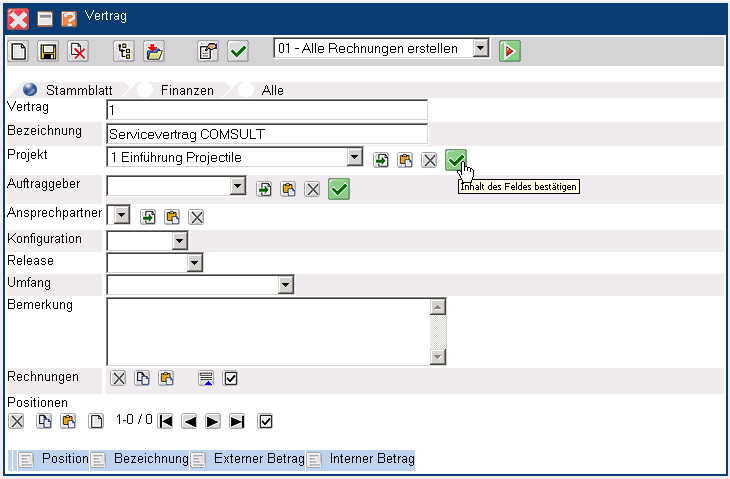Switch to the Finanzen tab
The image size is (730, 479).
[x=146, y=89]
